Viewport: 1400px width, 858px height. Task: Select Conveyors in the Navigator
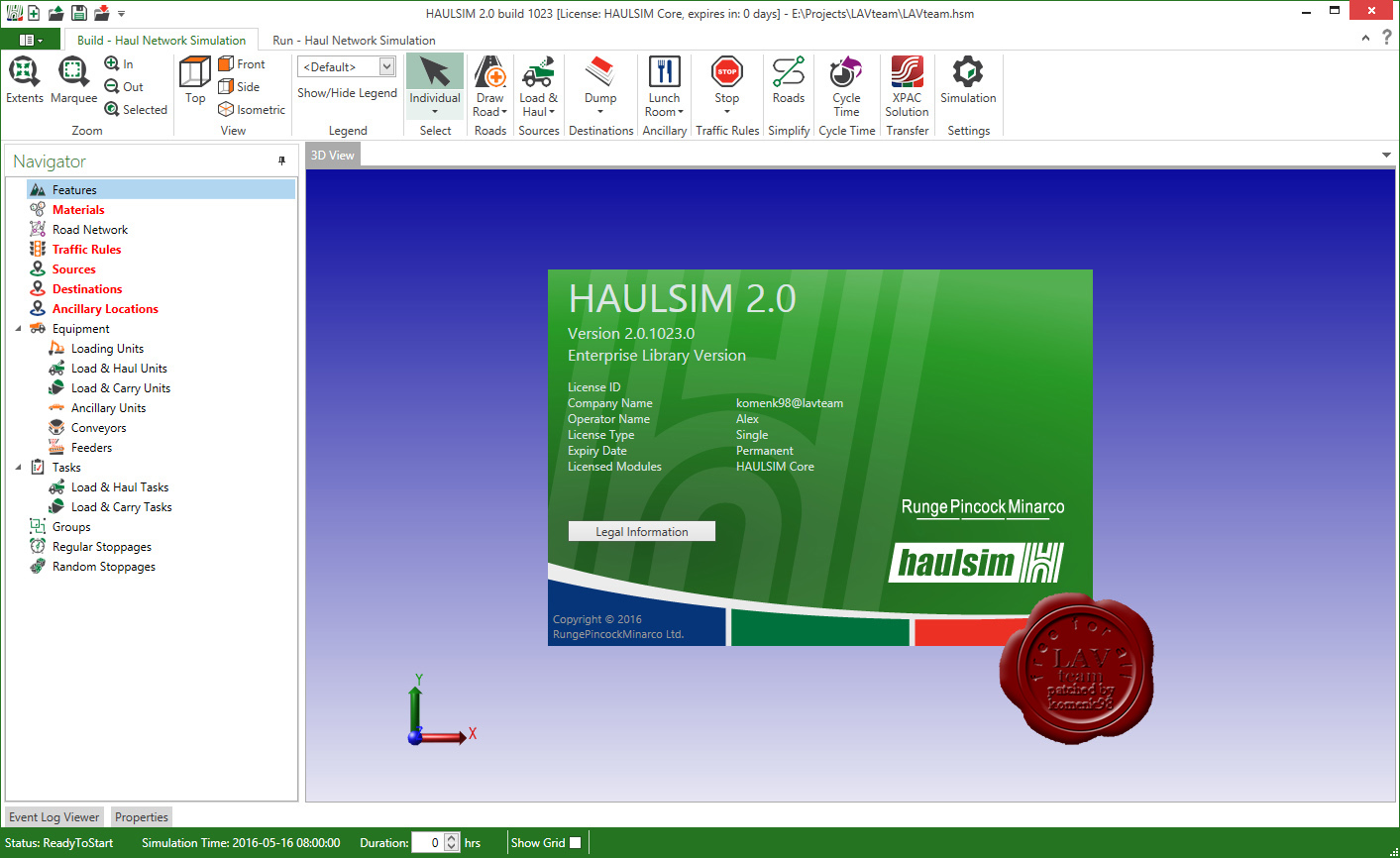(x=98, y=427)
